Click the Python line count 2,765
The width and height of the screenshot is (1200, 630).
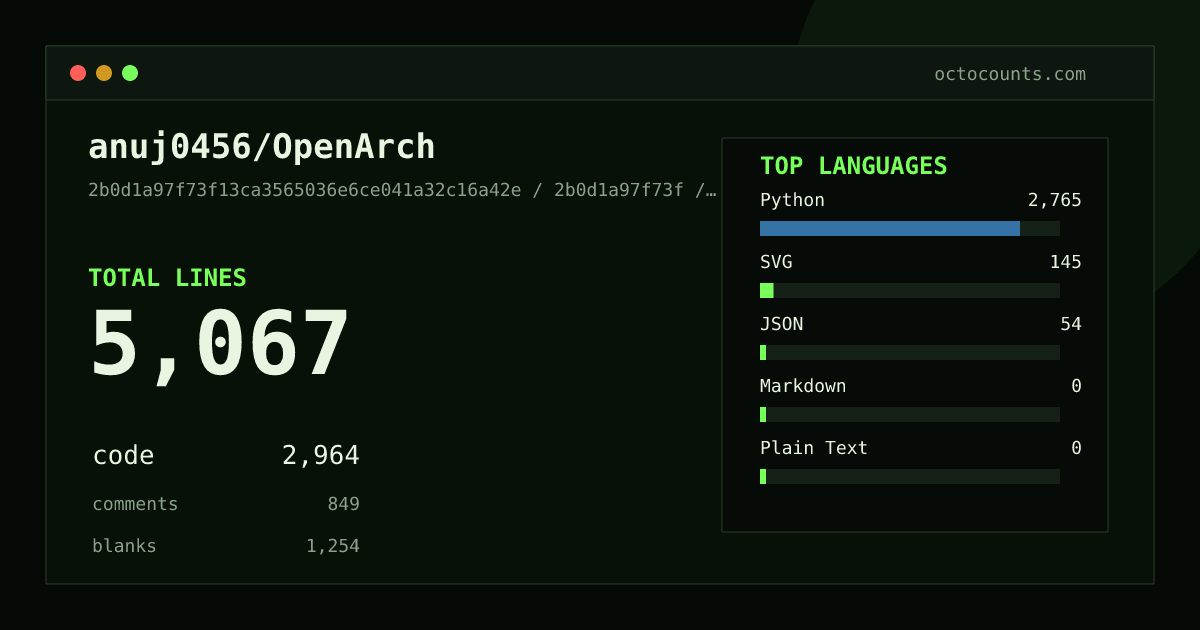tap(1055, 200)
